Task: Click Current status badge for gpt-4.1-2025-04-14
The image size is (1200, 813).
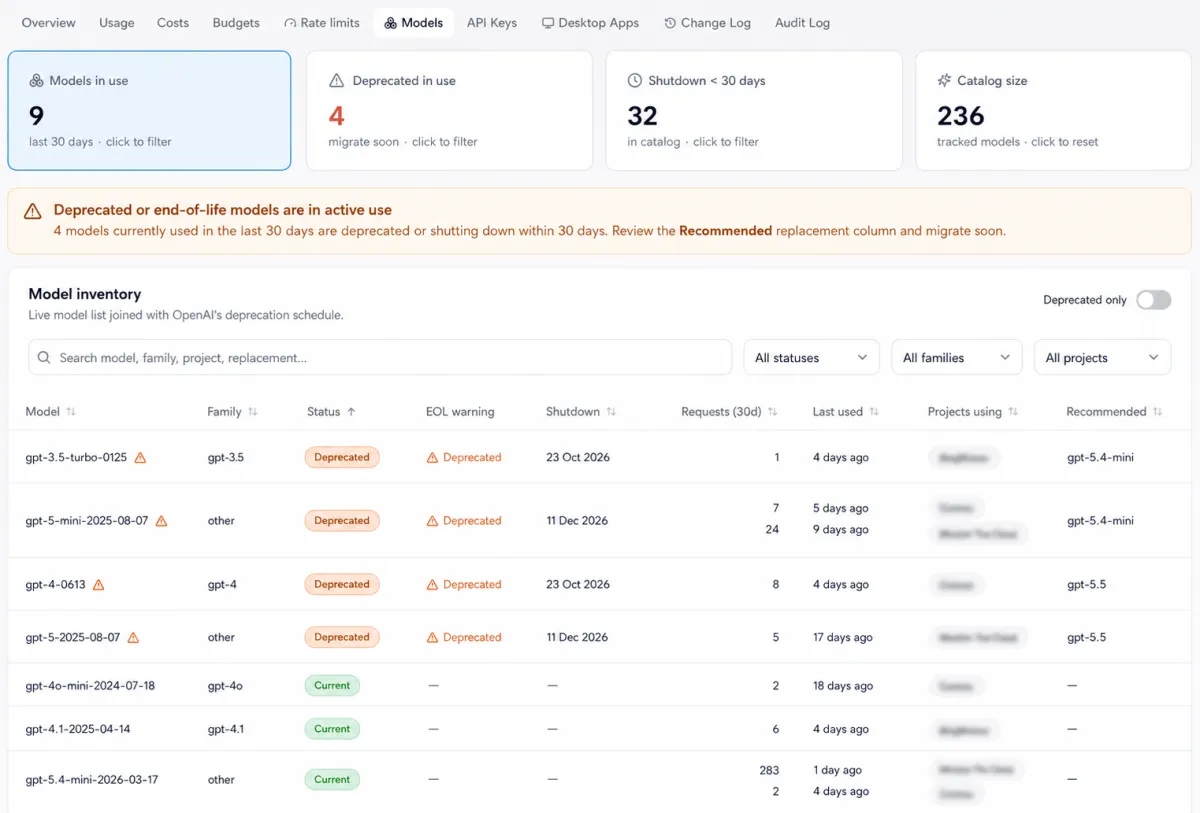Action: [332, 729]
